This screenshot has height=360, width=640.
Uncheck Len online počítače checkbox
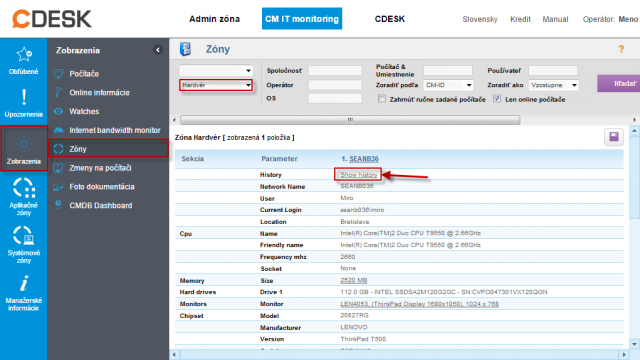pos(497,99)
